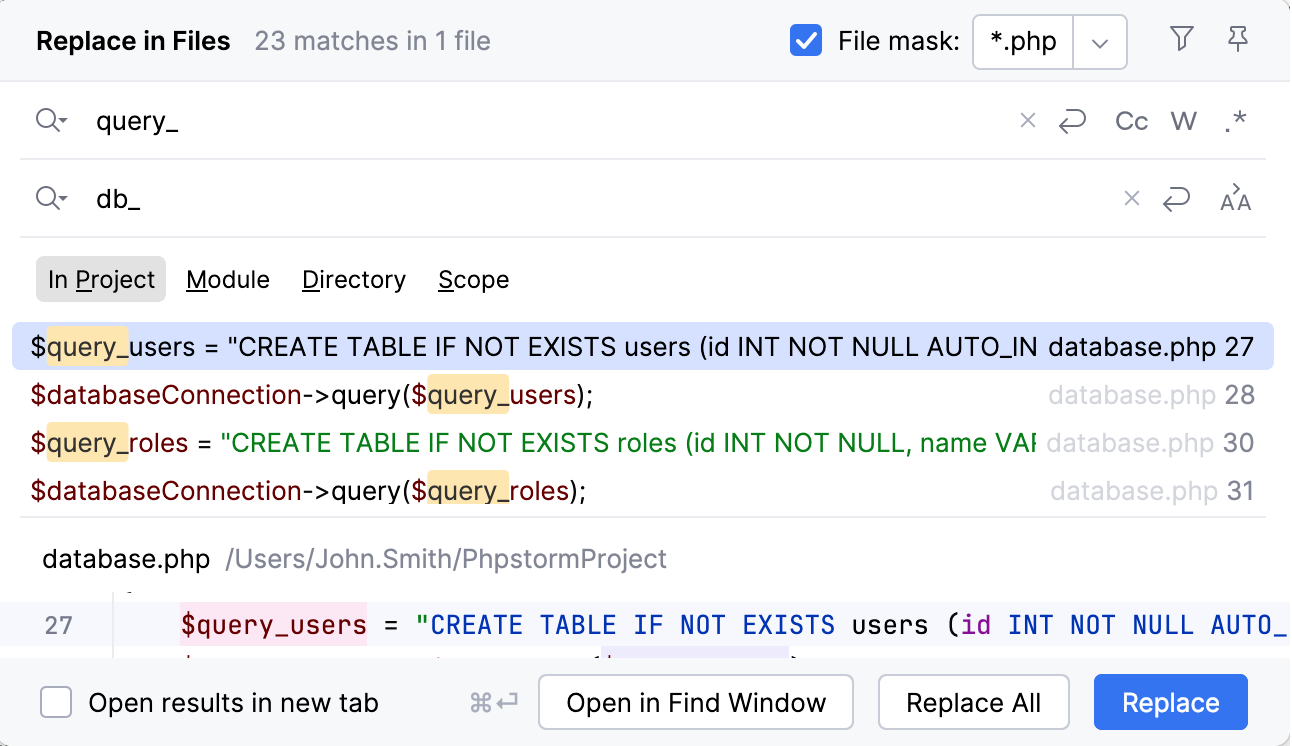Open the file mask dropdown
This screenshot has height=746, width=1292.
coord(1099,42)
